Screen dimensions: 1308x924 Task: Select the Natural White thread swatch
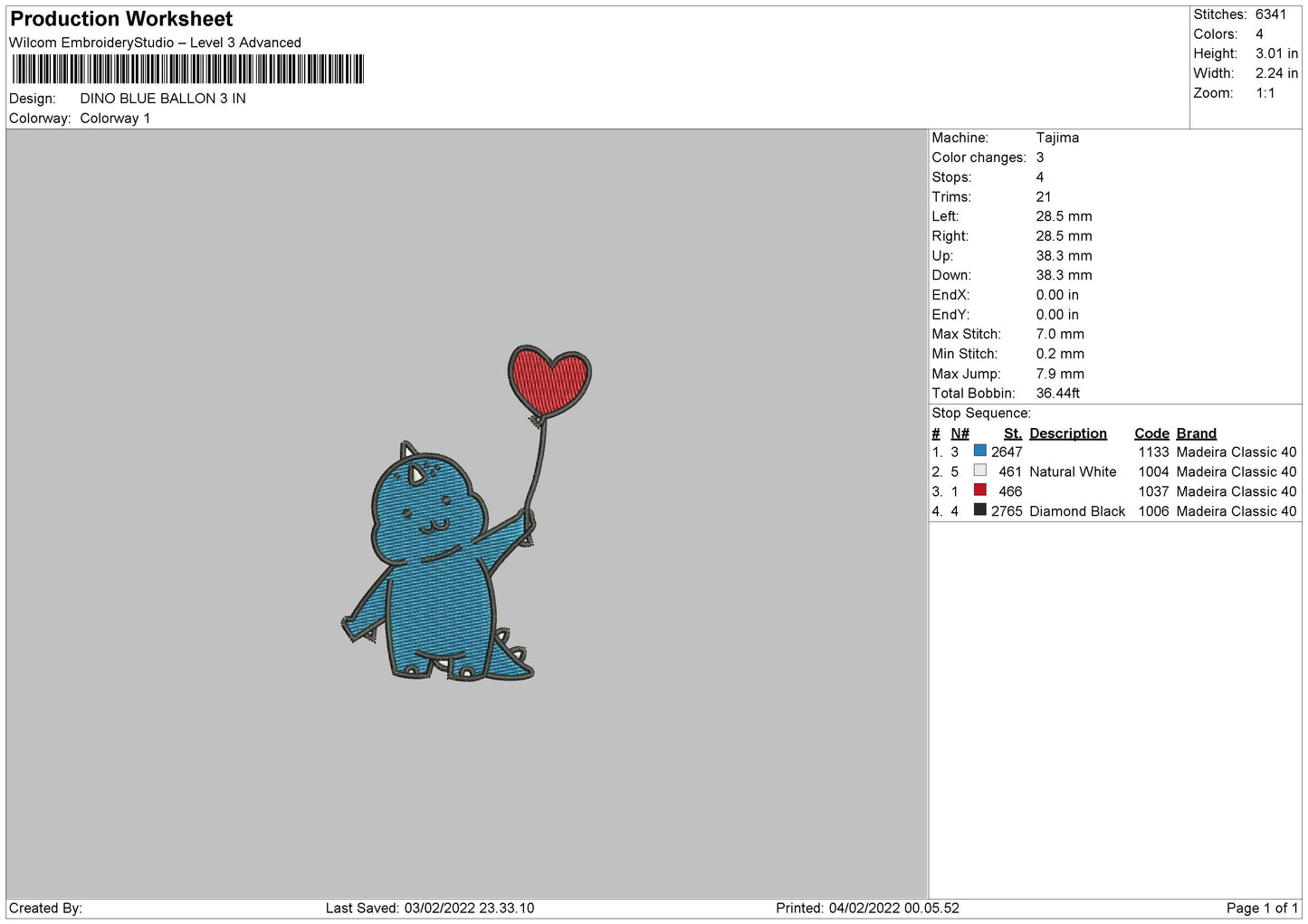(979, 471)
